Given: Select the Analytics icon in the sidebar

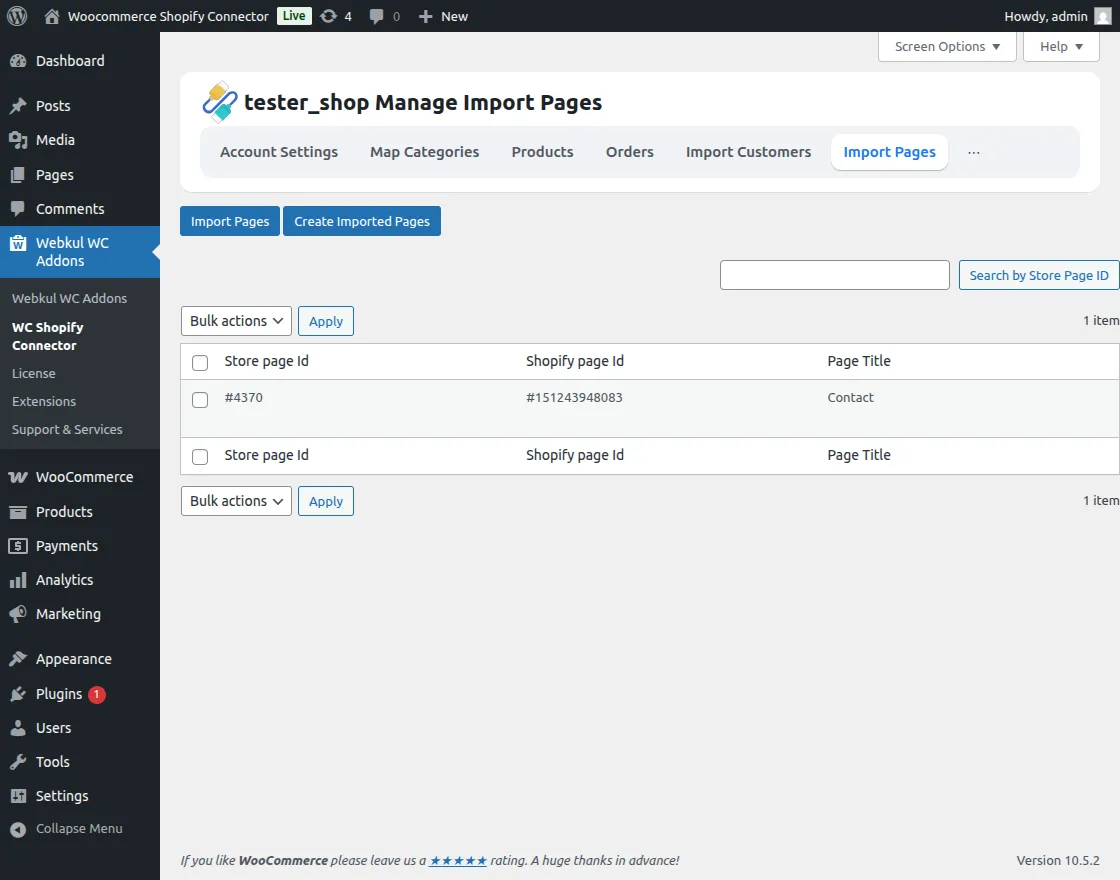Looking at the screenshot, I should [x=18, y=580].
